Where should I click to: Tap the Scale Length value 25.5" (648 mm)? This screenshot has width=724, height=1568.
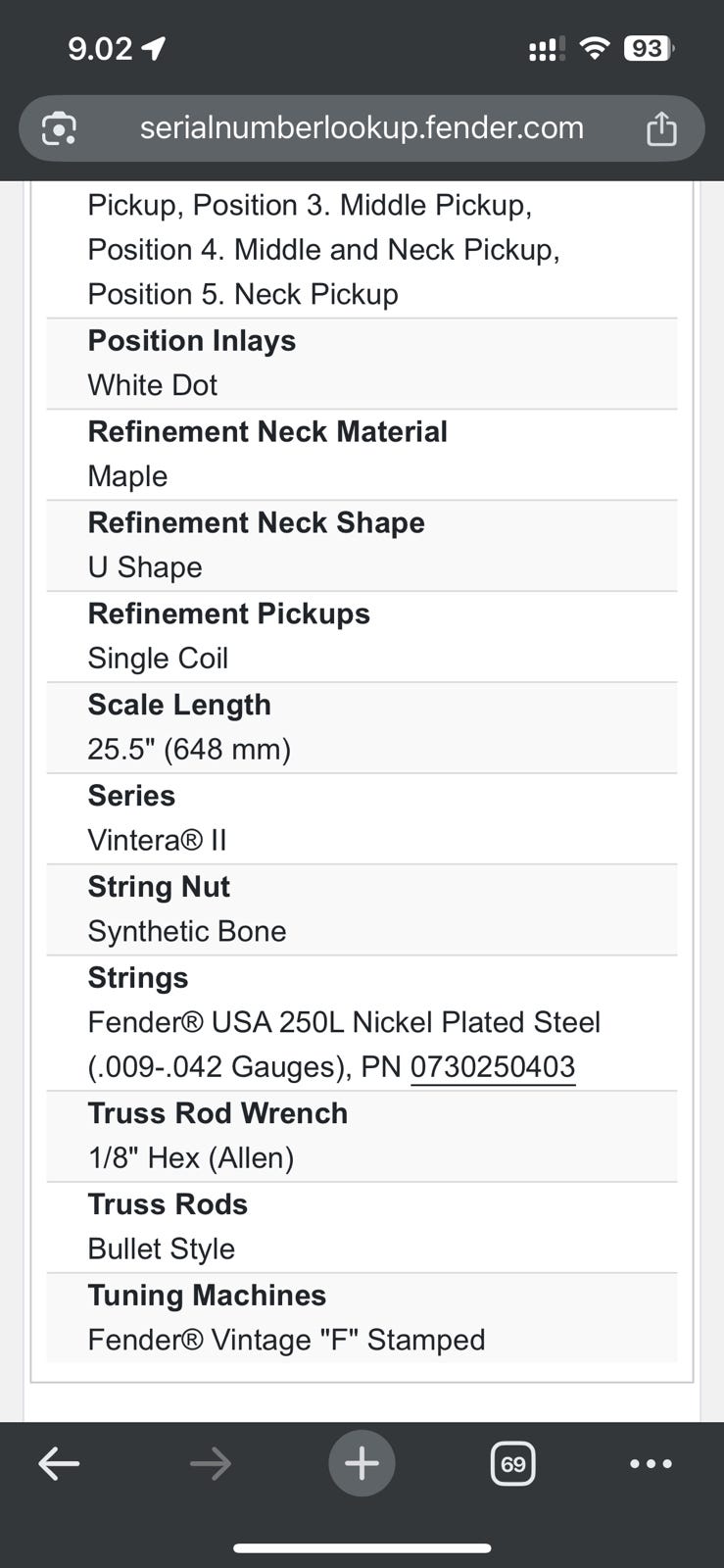coord(189,750)
